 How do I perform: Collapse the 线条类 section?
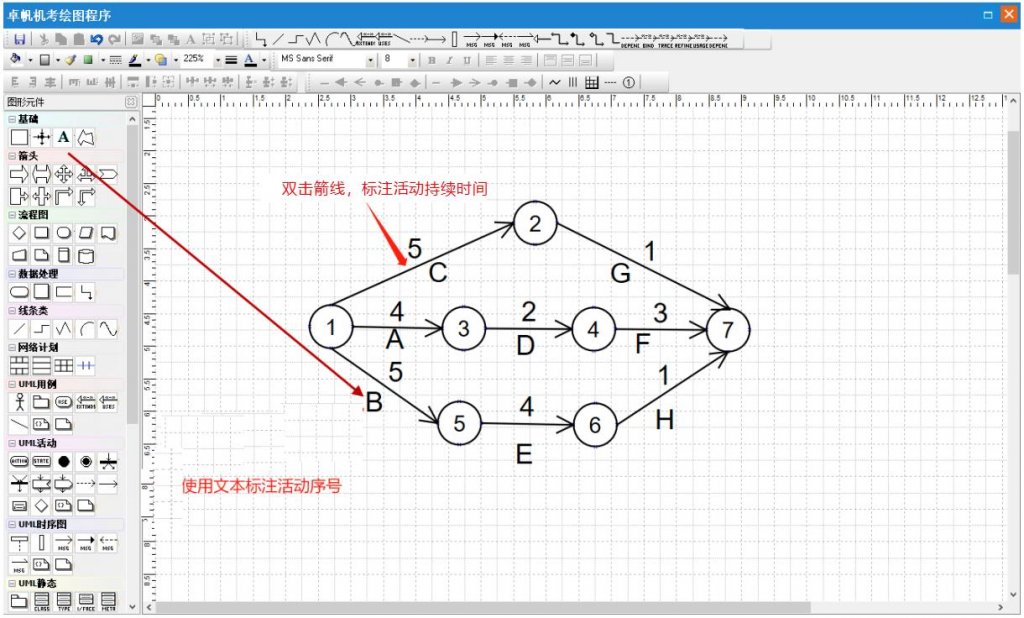12,310
